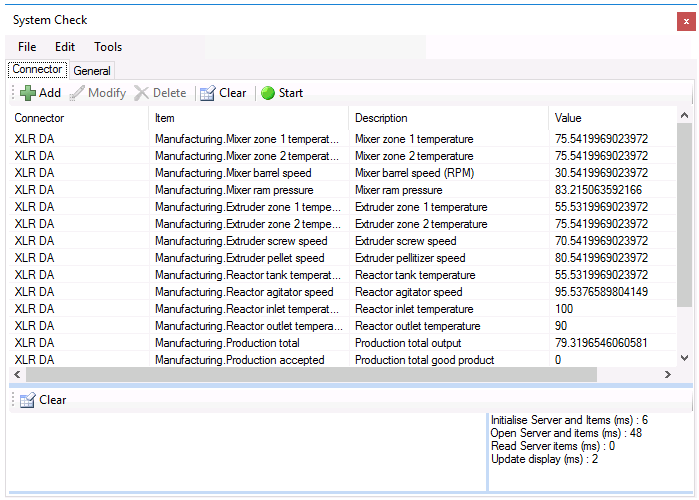Click the vertical scrollbar down arrow
699x500 pixels.
tap(684, 357)
